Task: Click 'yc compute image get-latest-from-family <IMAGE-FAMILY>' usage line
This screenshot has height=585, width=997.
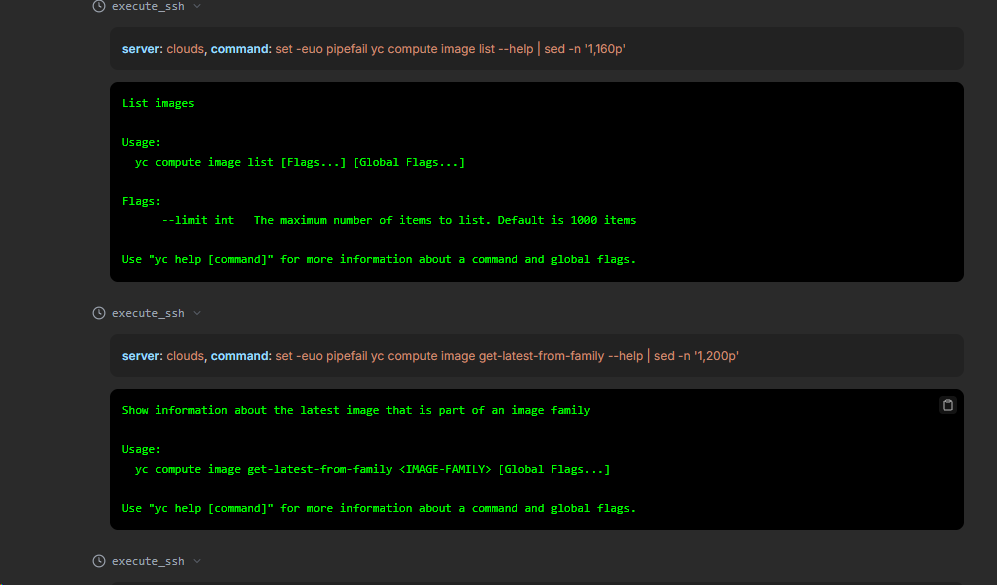Action: 372,469
